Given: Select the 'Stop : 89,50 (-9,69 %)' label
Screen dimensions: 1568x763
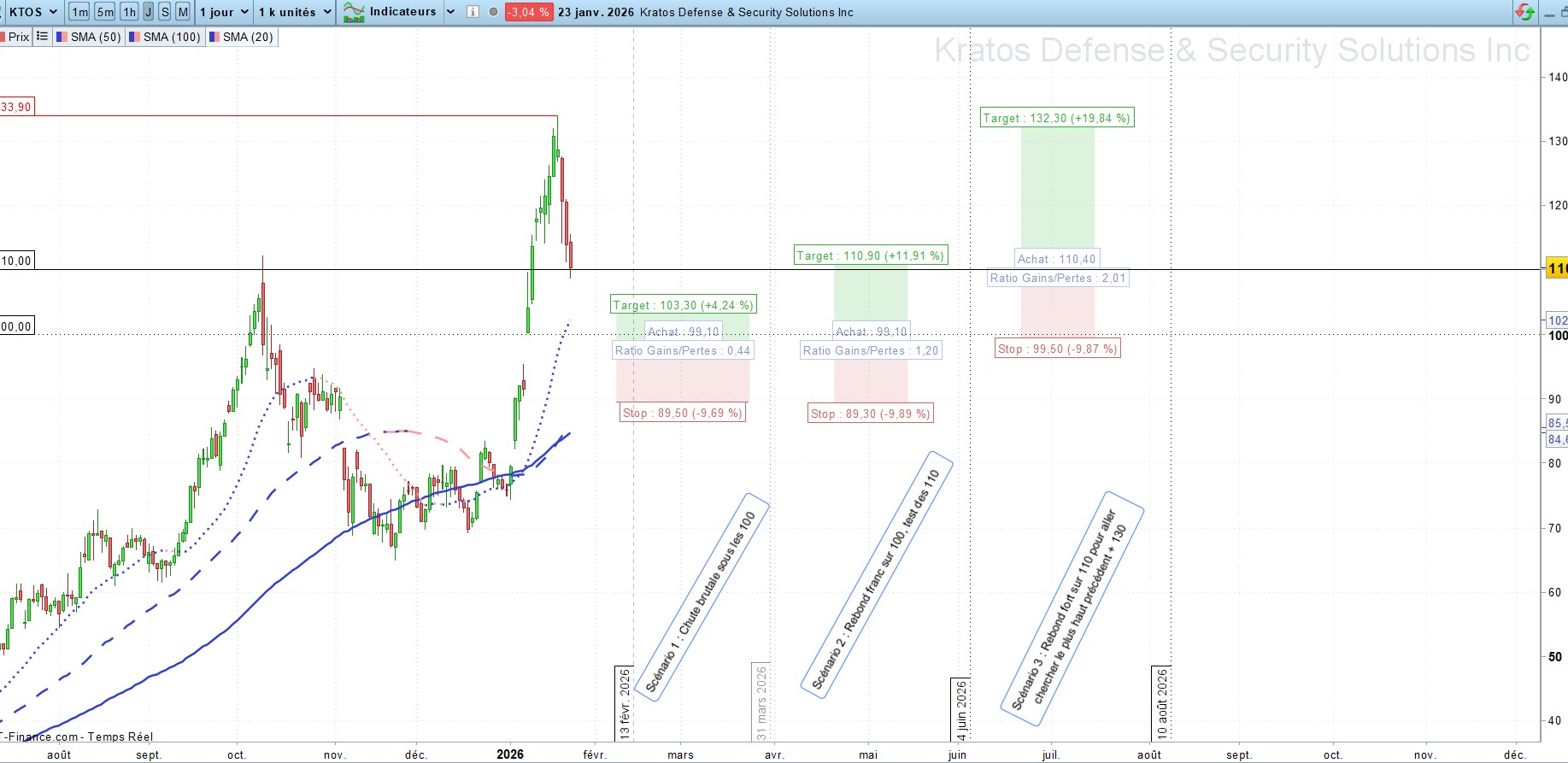Looking at the screenshot, I should [683, 413].
